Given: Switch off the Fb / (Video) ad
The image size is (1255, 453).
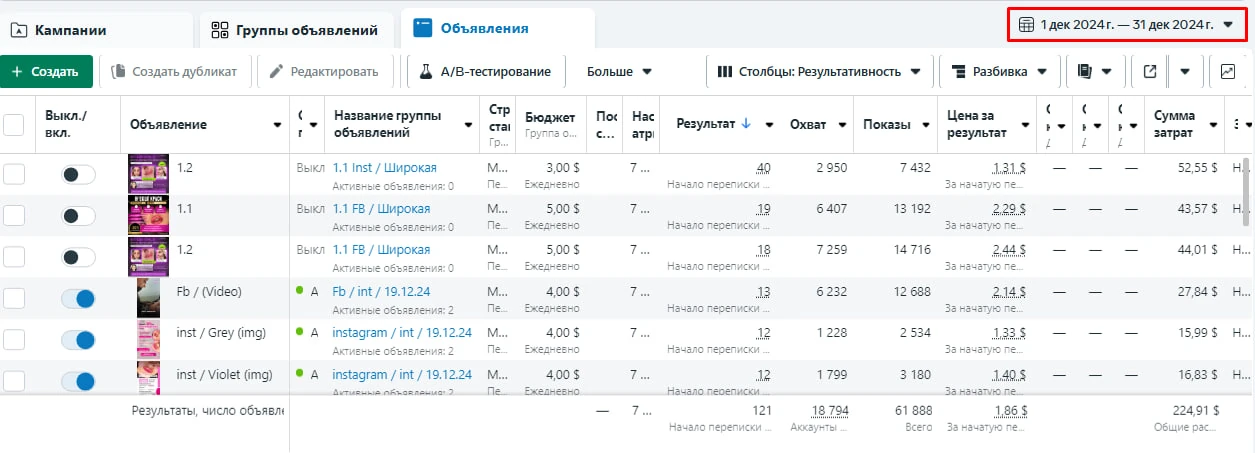Looking at the screenshot, I should coord(78,298).
